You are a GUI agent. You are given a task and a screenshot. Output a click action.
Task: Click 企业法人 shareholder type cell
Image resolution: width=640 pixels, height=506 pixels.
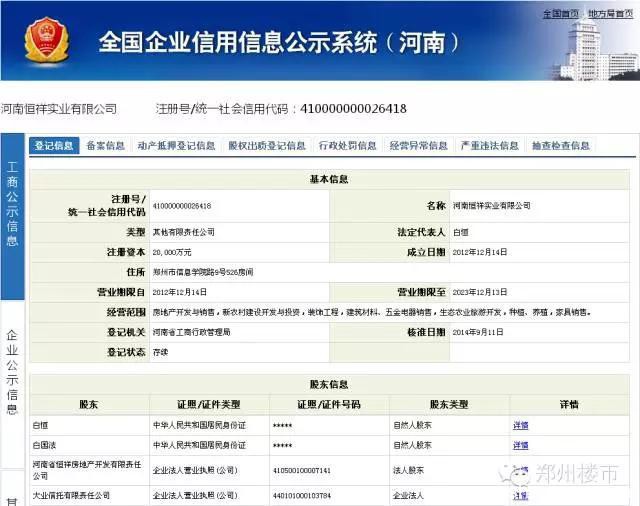[x=409, y=496]
